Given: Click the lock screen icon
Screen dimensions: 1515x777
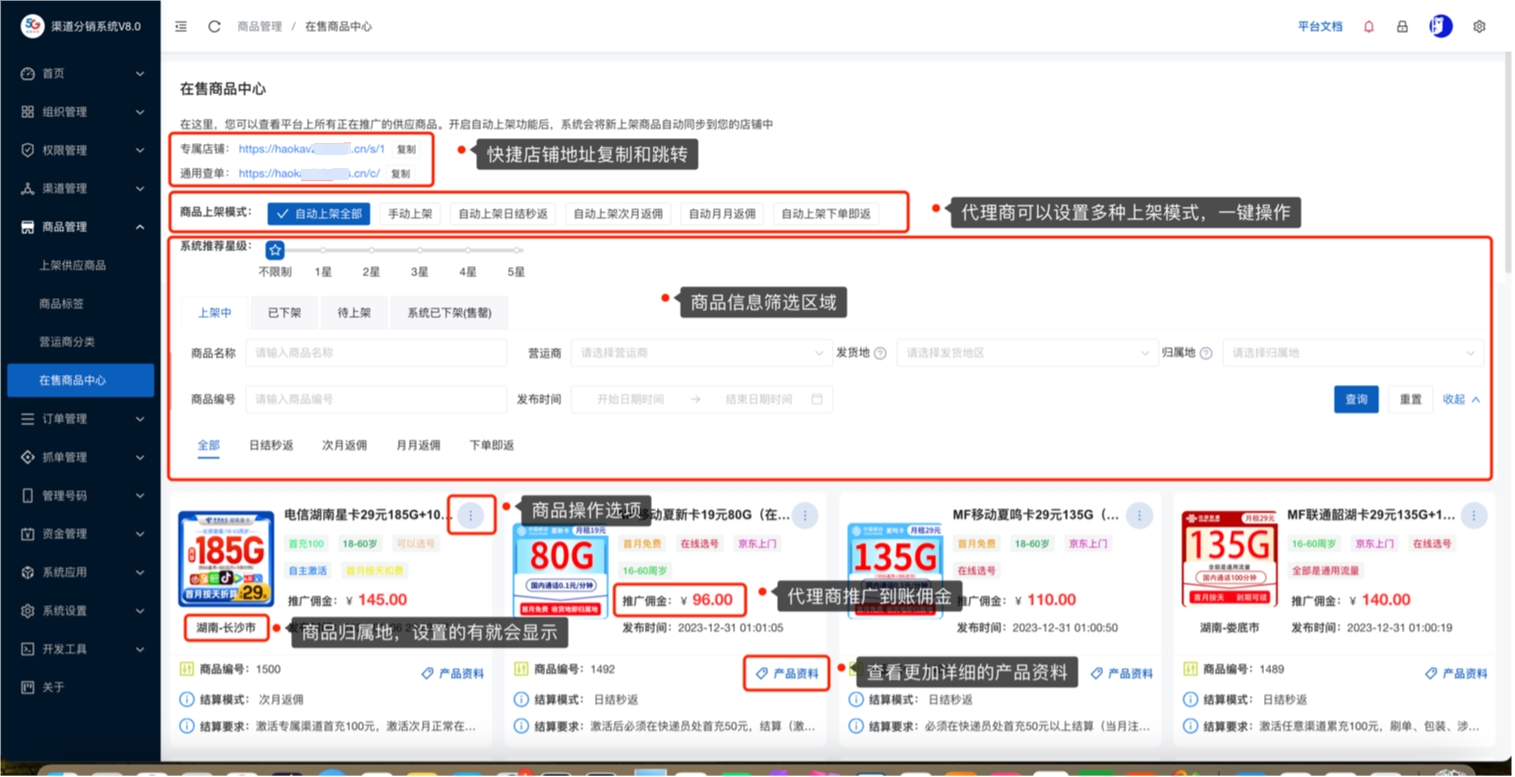Looking at the screenshot, I should [x=1402, y=27].
